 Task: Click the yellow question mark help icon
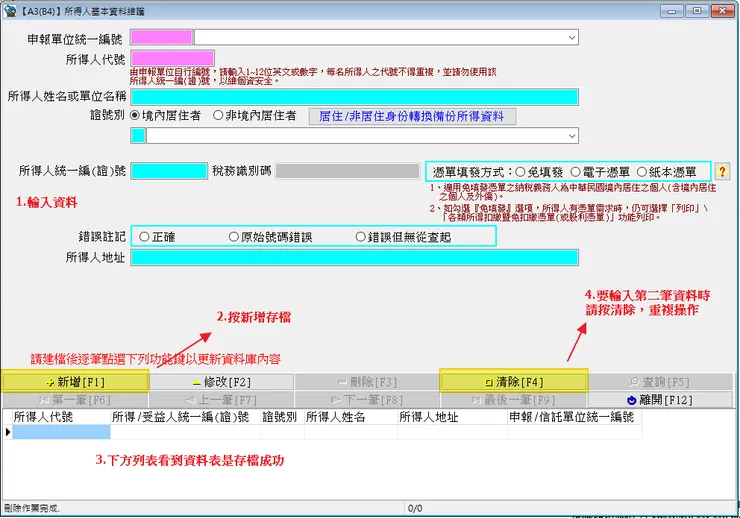[x=722, y=171]
